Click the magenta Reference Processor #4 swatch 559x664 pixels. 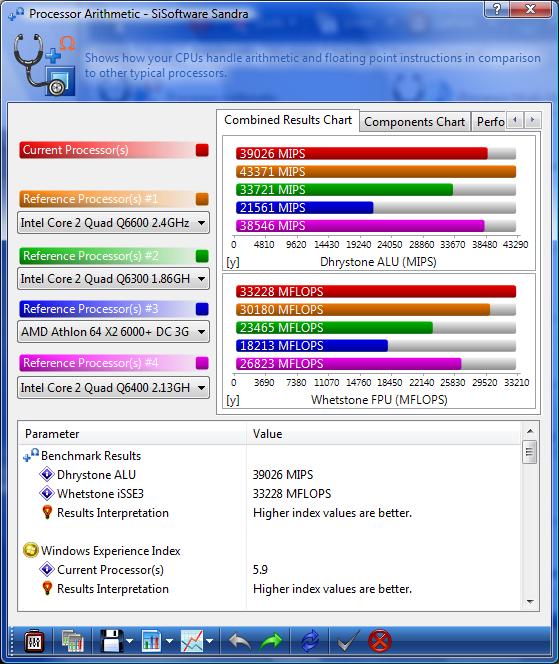(202, 363)
